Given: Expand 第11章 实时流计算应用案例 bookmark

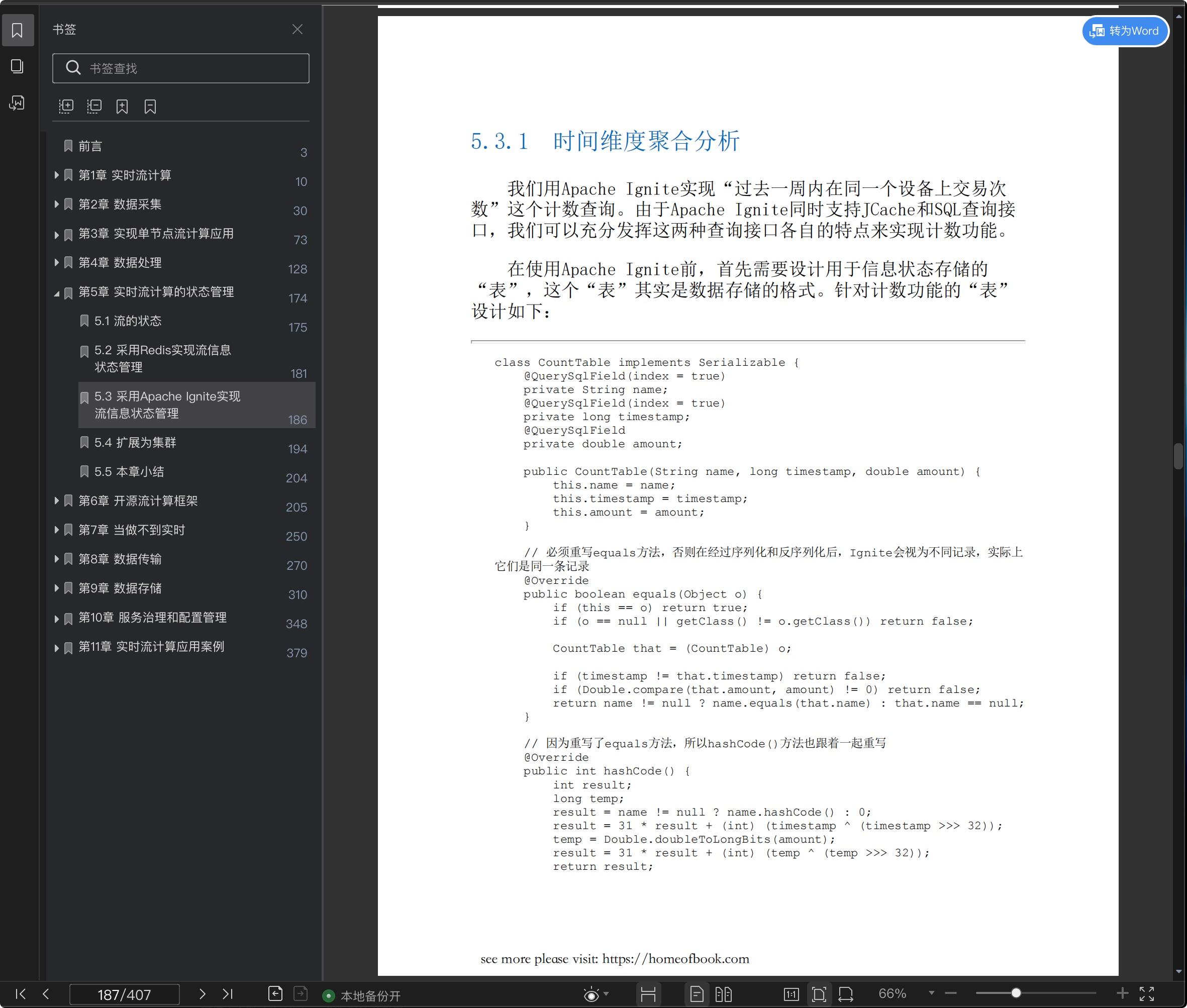Looking at the screenshot, I should click(57, 647).
